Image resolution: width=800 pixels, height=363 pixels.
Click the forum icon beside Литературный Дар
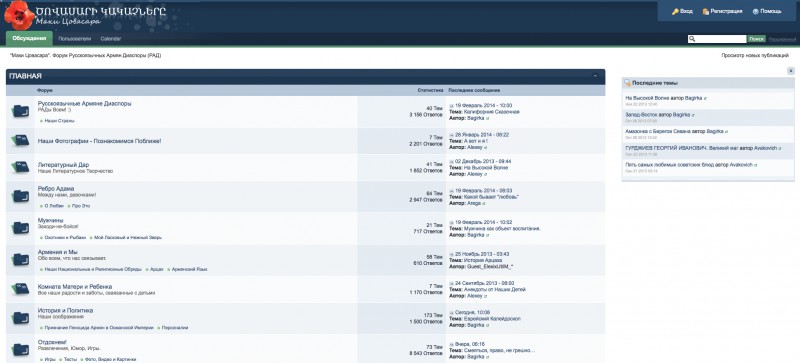(20, 167)
